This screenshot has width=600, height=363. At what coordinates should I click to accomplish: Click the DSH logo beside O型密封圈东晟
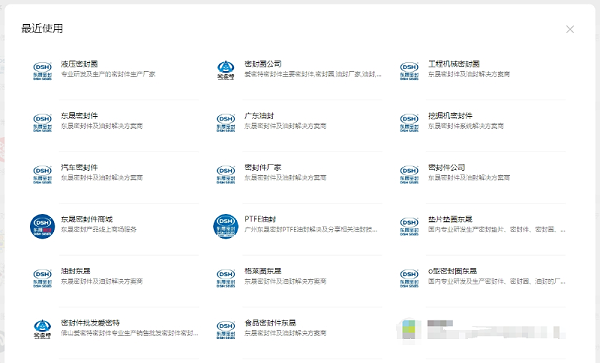(409, 278)
